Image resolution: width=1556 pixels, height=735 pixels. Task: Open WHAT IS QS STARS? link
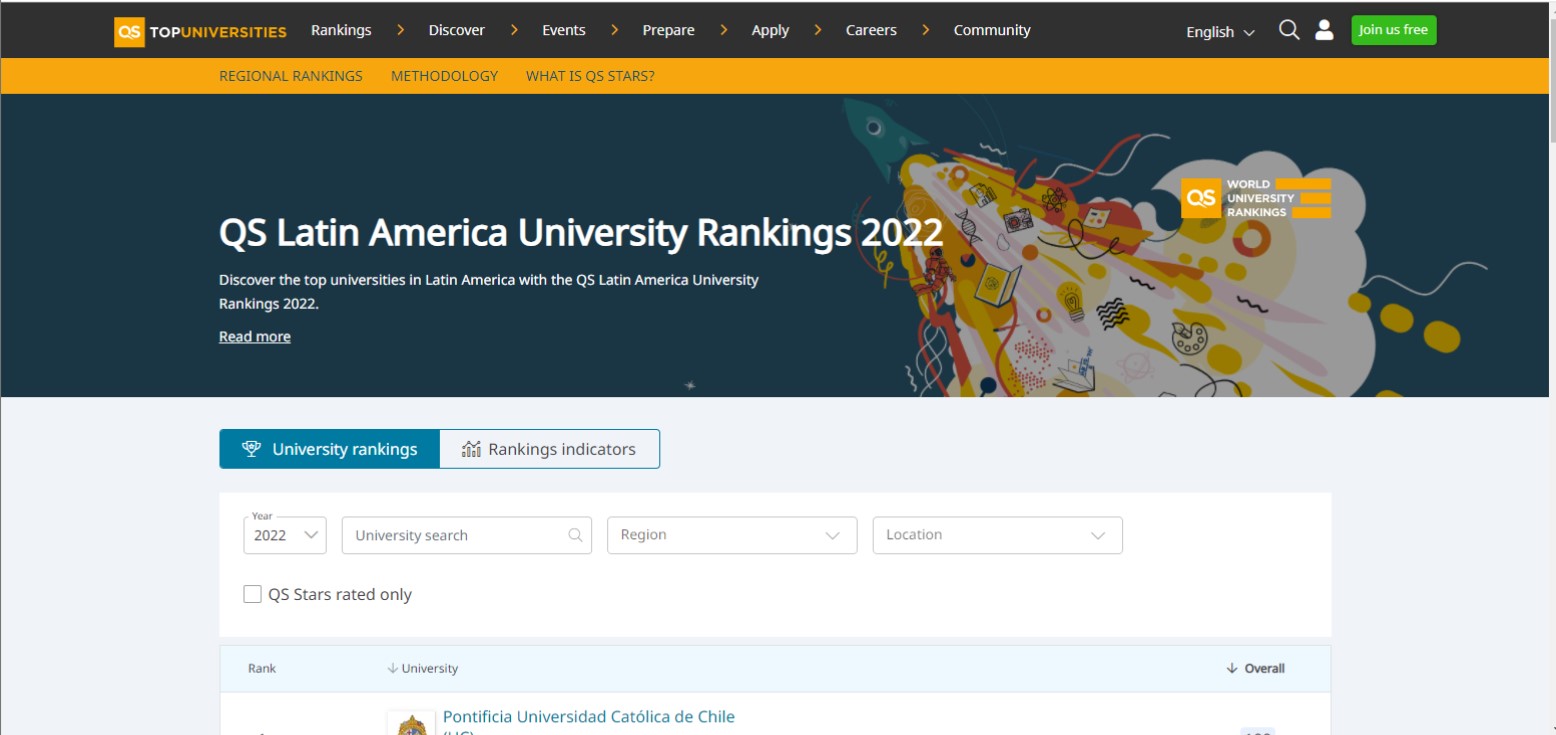(x=590, y=76)
